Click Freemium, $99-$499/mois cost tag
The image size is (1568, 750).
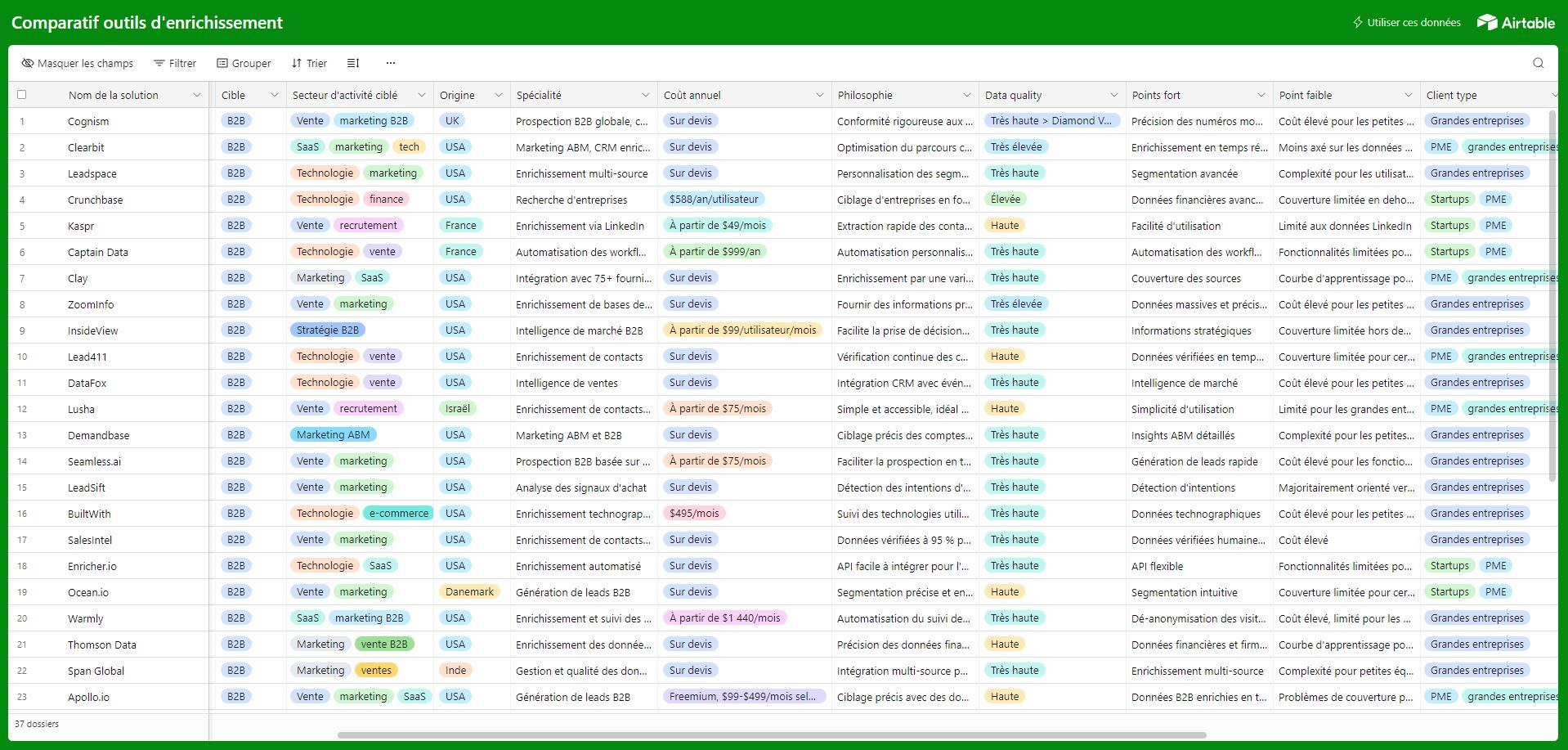[x=744, y=696]
